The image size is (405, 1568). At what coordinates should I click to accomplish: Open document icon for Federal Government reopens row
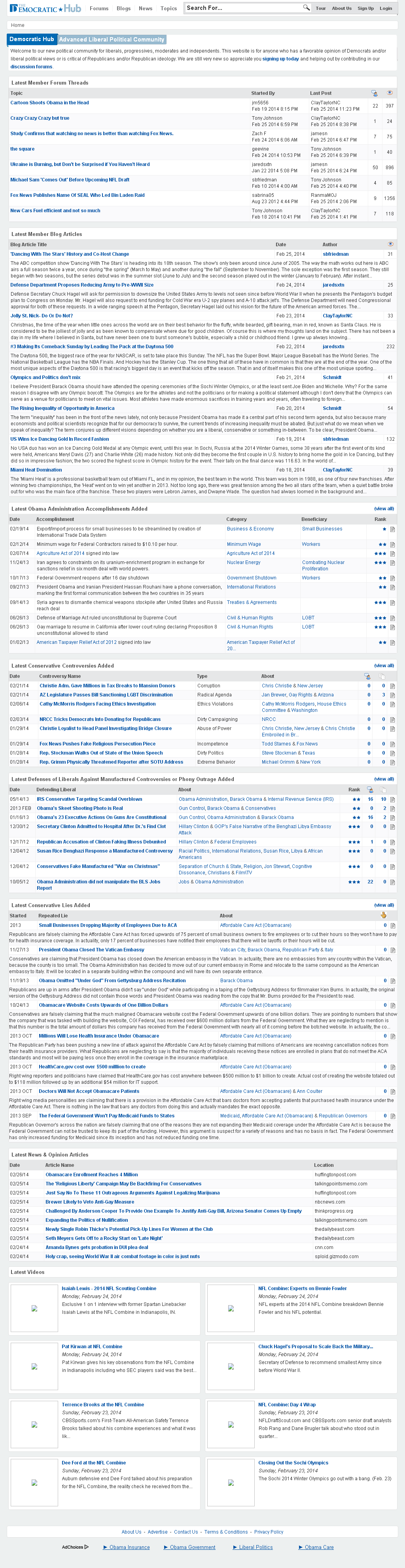pos(393,578)
